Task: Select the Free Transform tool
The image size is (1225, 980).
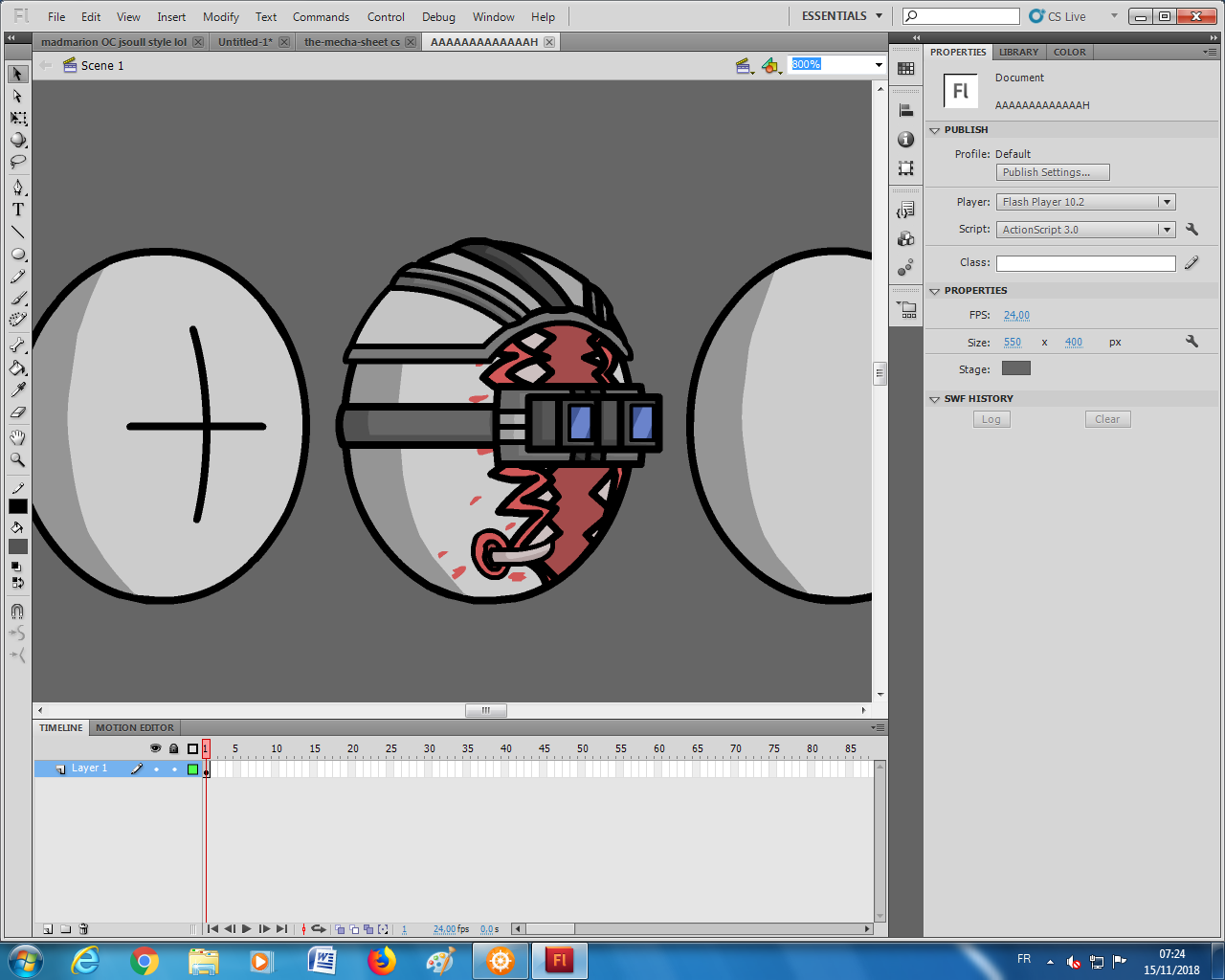Action: point(17,118)
